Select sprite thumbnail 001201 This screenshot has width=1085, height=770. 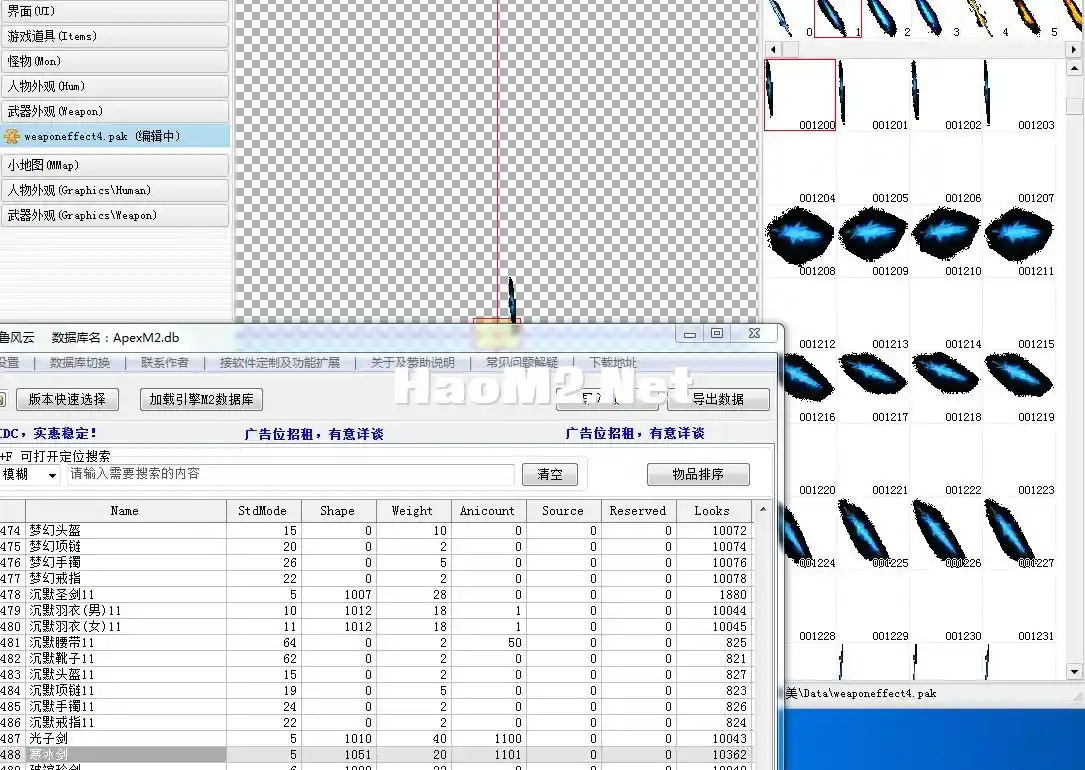873,95
